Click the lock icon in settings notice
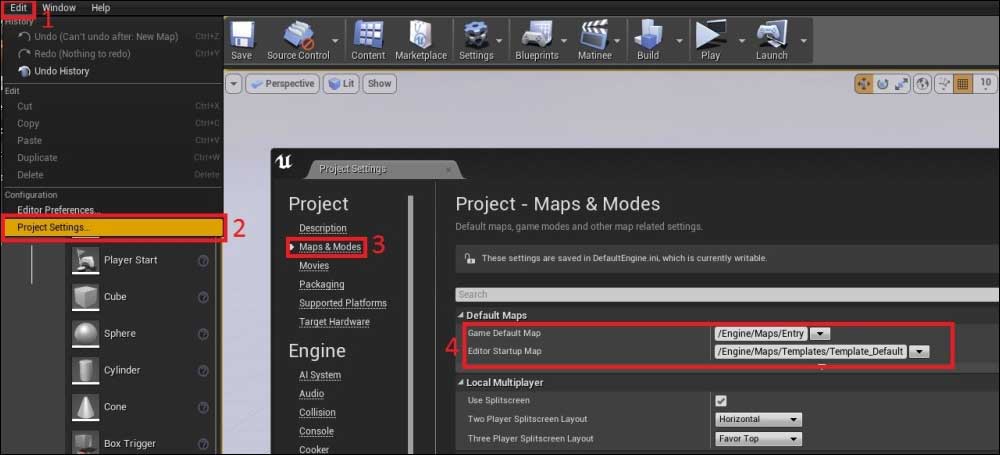 click(x=469, y=258)
